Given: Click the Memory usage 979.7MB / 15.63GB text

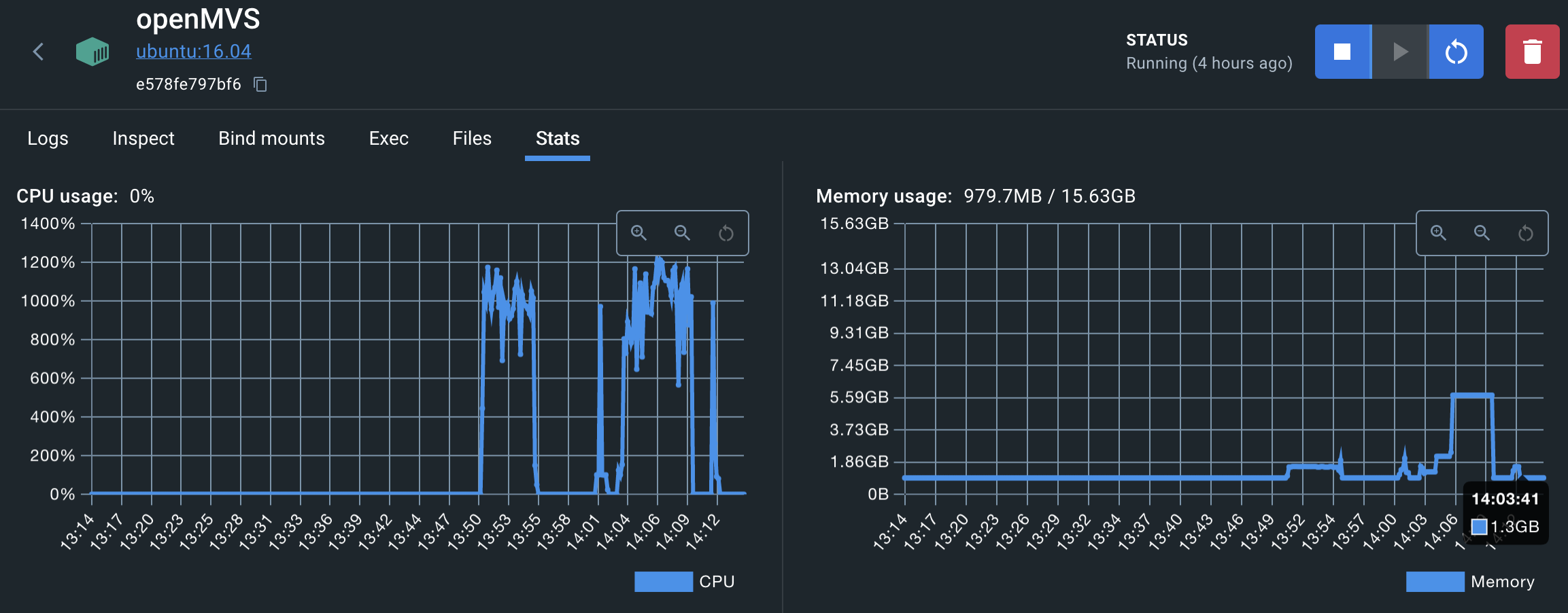Looking at the screenshot, I should [x=976, y=196].
